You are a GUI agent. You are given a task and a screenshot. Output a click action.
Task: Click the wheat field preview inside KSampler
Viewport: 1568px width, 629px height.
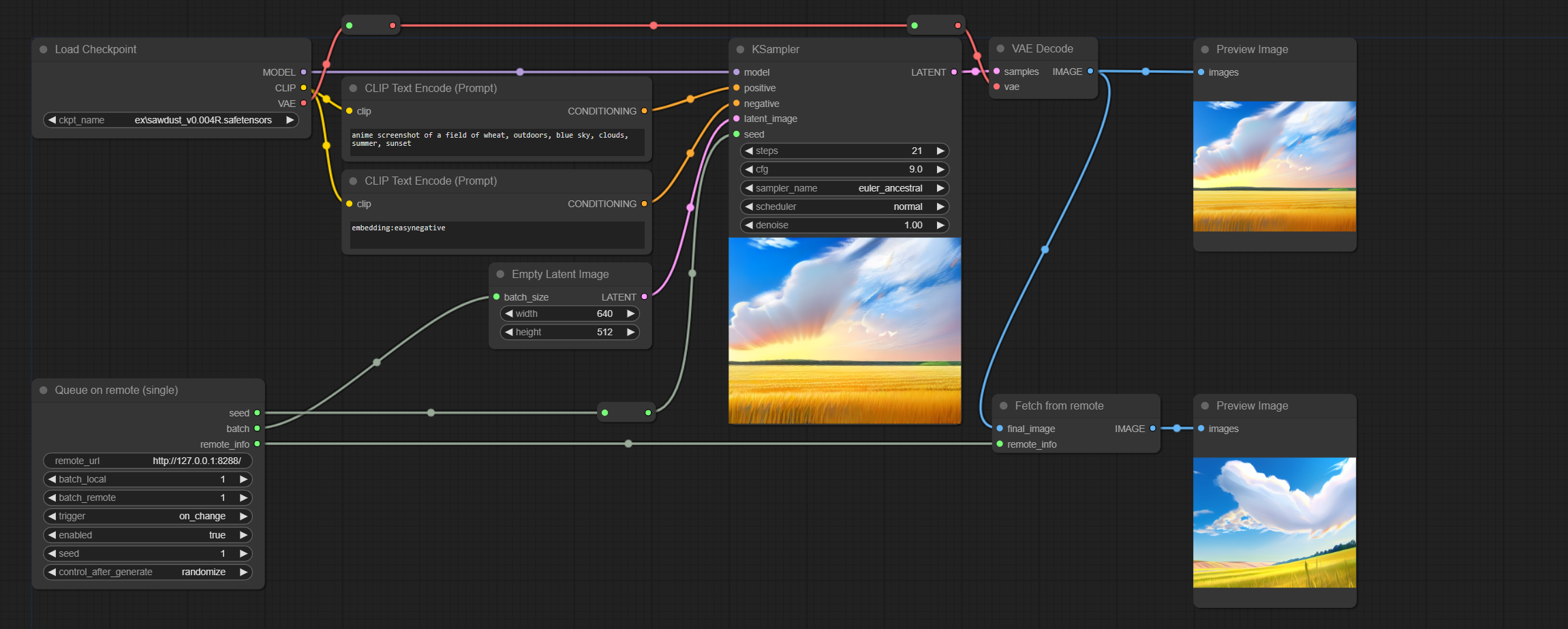(x=845, y=330)
